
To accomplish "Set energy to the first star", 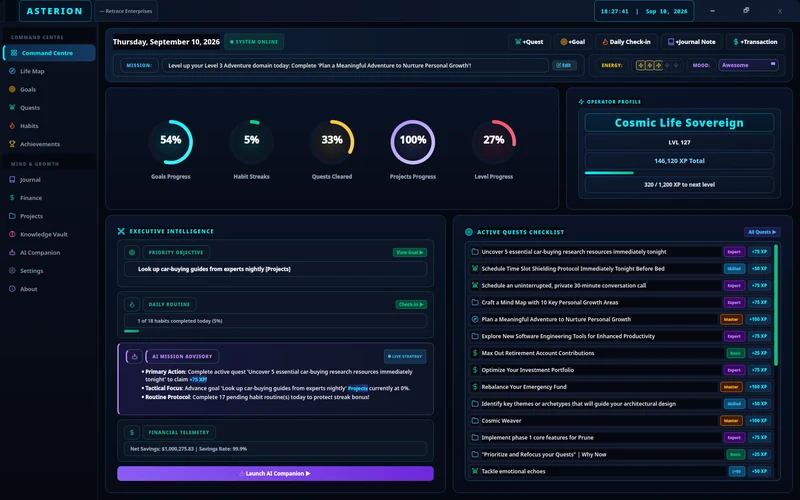I will click(x=640, y=65).
